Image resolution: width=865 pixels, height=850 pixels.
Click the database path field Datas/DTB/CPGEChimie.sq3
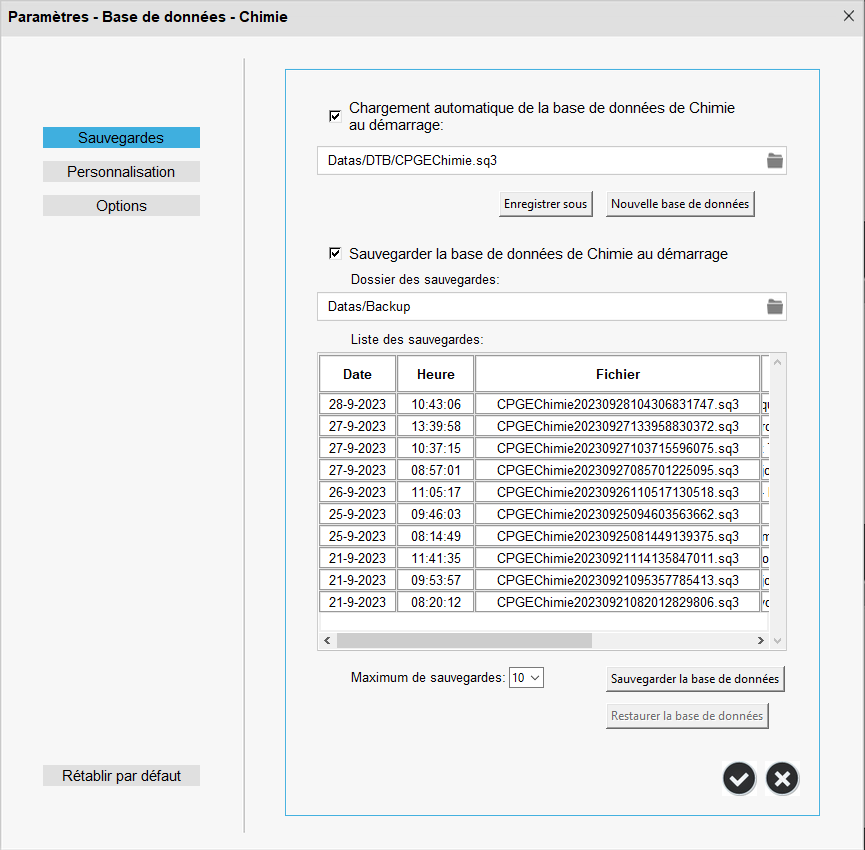point(540,160)
